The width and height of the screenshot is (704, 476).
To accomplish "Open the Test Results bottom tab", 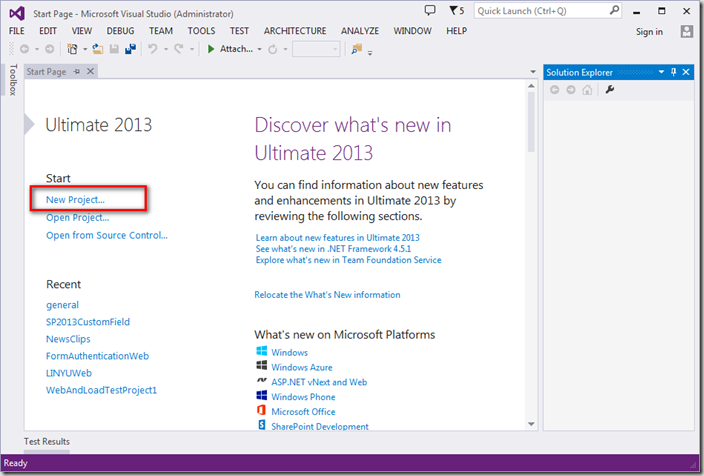I will click(x=47, y=442).
